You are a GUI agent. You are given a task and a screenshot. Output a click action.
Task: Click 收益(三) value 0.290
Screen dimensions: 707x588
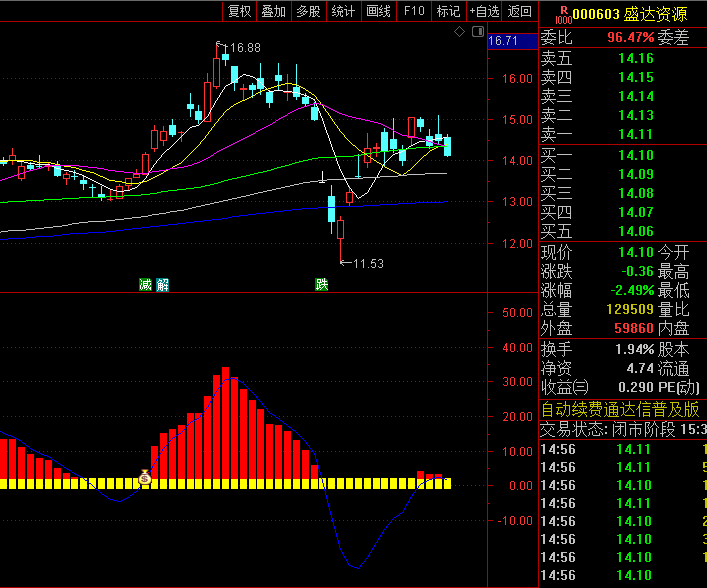[636, 387]
